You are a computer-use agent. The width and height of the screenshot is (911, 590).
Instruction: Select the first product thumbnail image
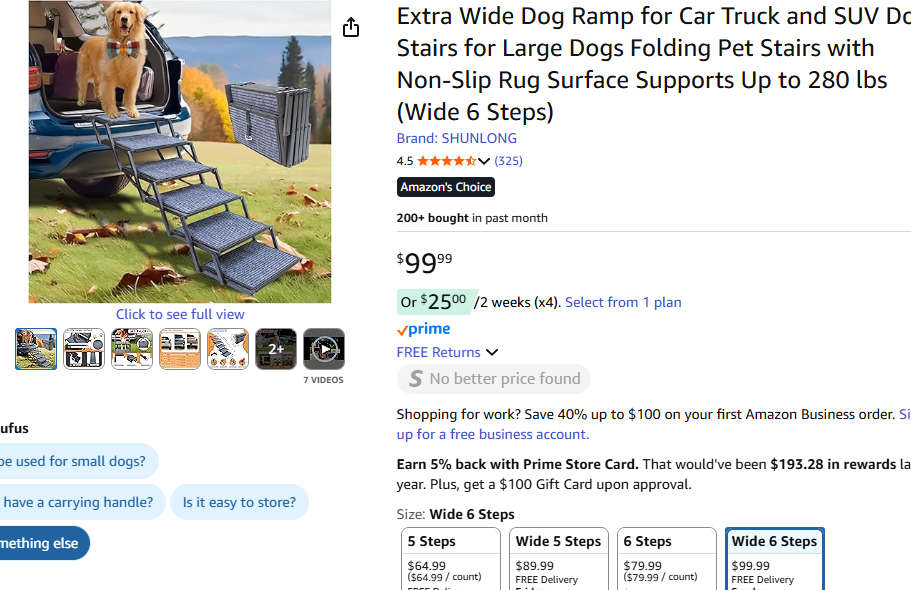click(36, 349)
